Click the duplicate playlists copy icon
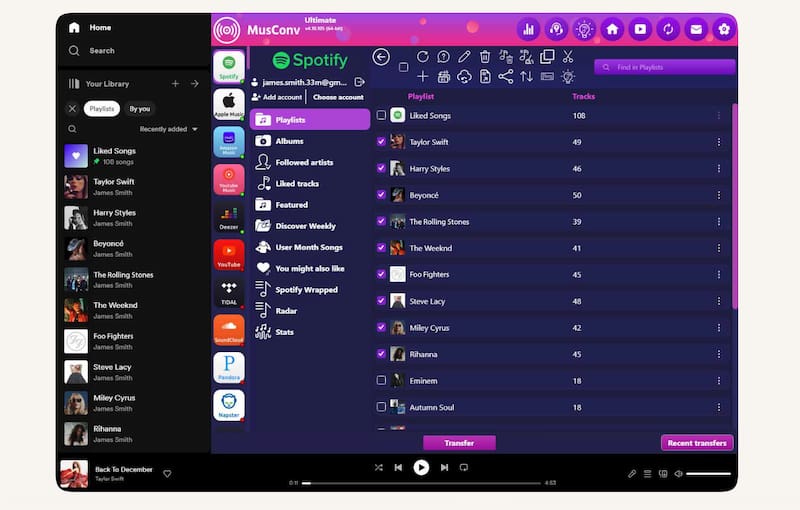This screenshot has width=800, height=510. point(547,57)
